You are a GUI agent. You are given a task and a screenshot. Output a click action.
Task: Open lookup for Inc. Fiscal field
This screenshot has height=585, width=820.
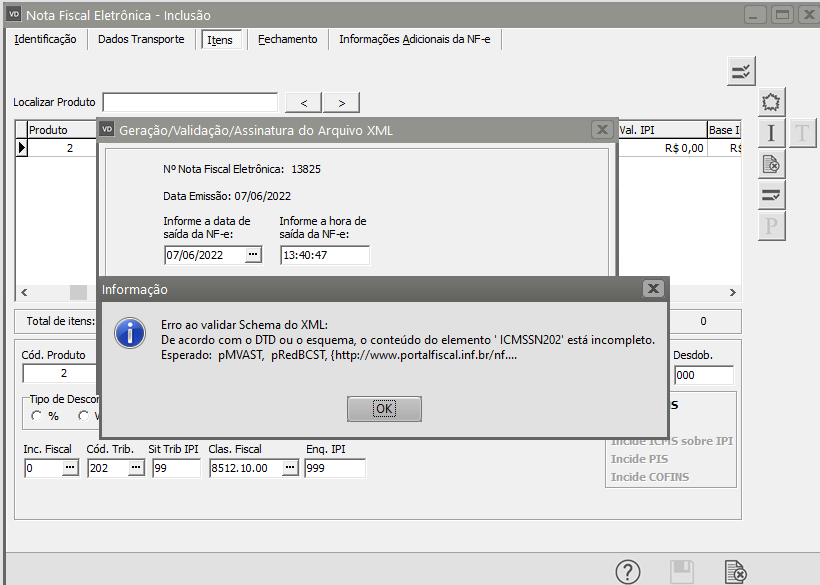pyautogui.click(x=70, y=468)
